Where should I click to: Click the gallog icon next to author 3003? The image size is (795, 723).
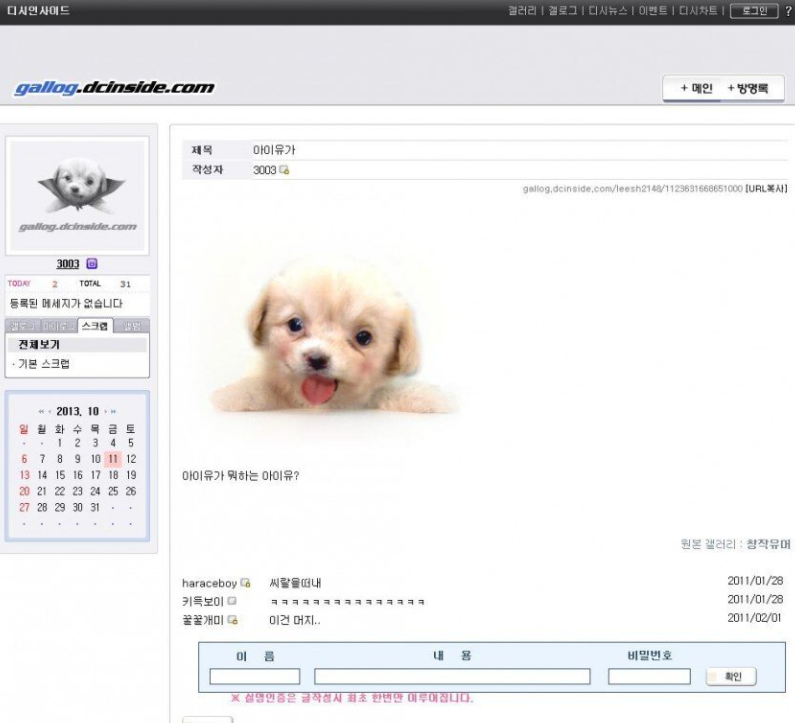(285, 171)
